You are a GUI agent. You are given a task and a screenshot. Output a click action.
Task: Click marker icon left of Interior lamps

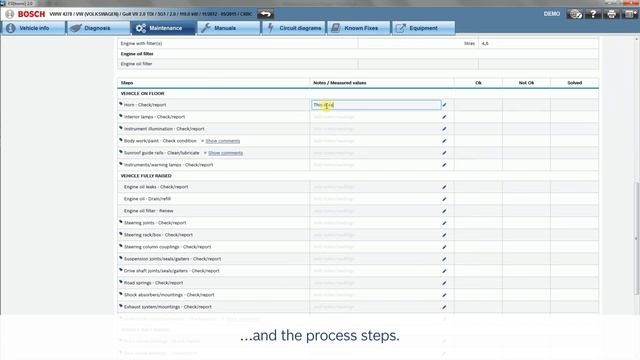point(121,116)
